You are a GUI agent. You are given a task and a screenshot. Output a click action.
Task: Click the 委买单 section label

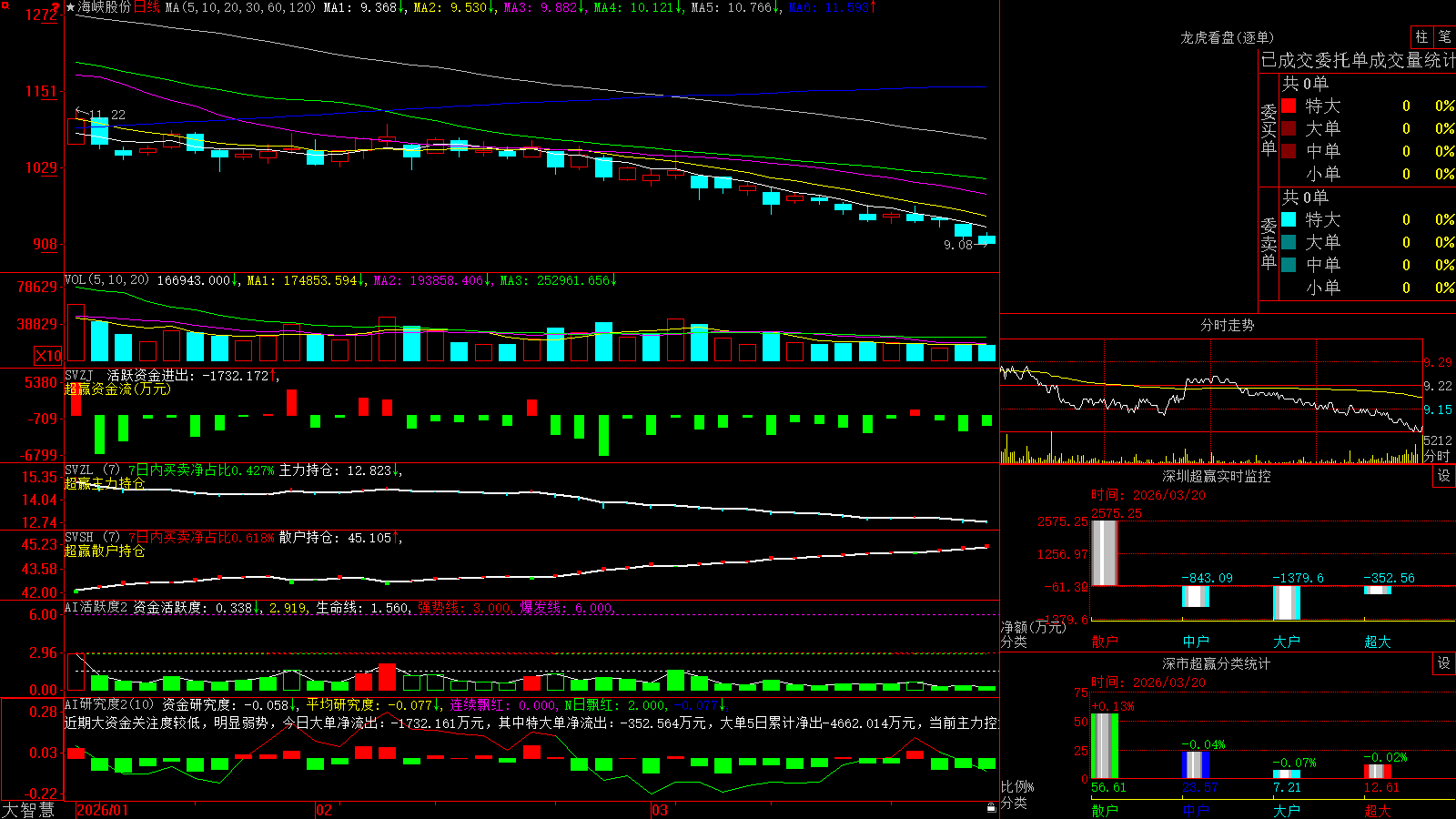tap(1269, 129)
